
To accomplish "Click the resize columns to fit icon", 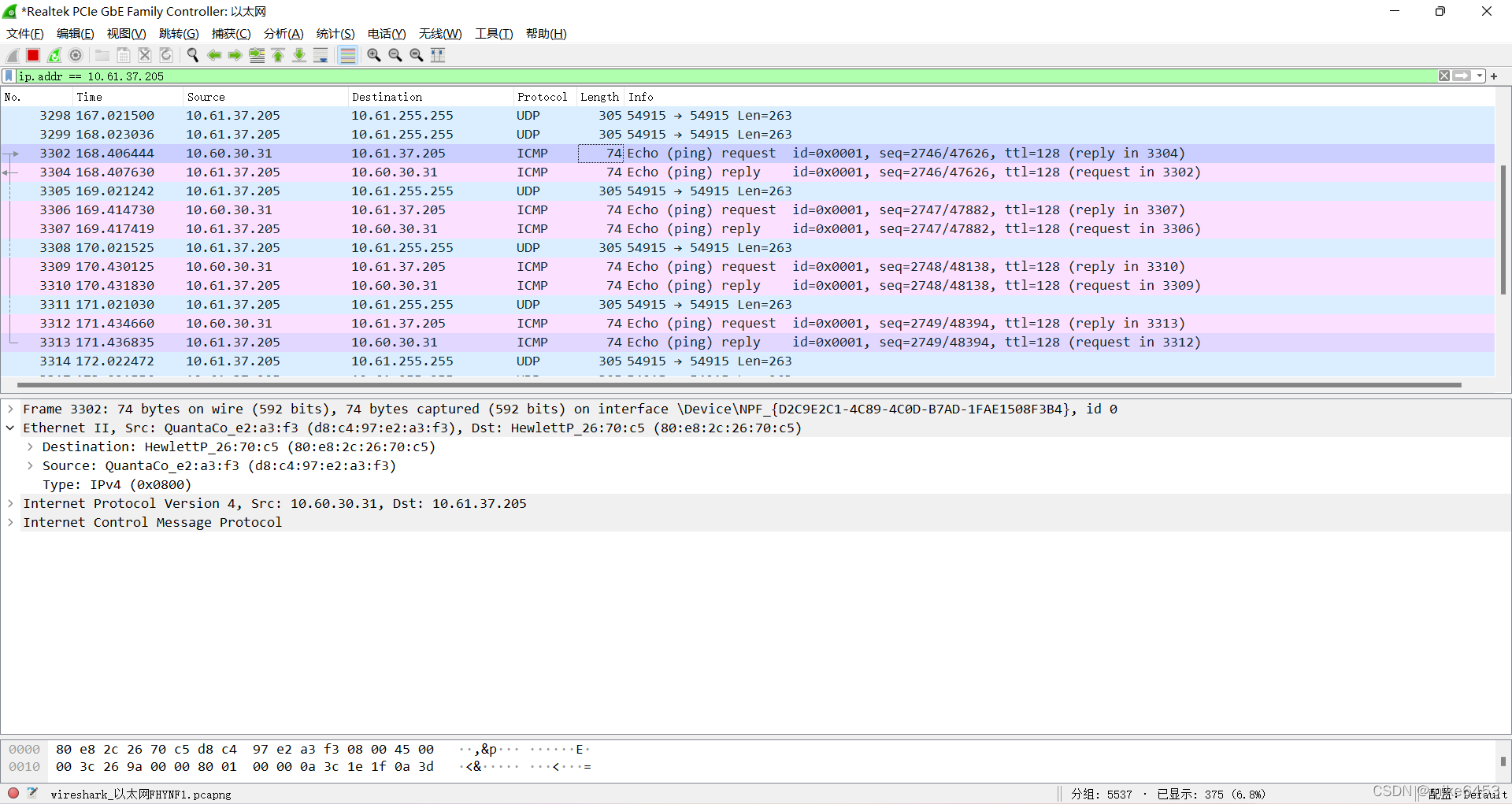I will click(438, 55).
